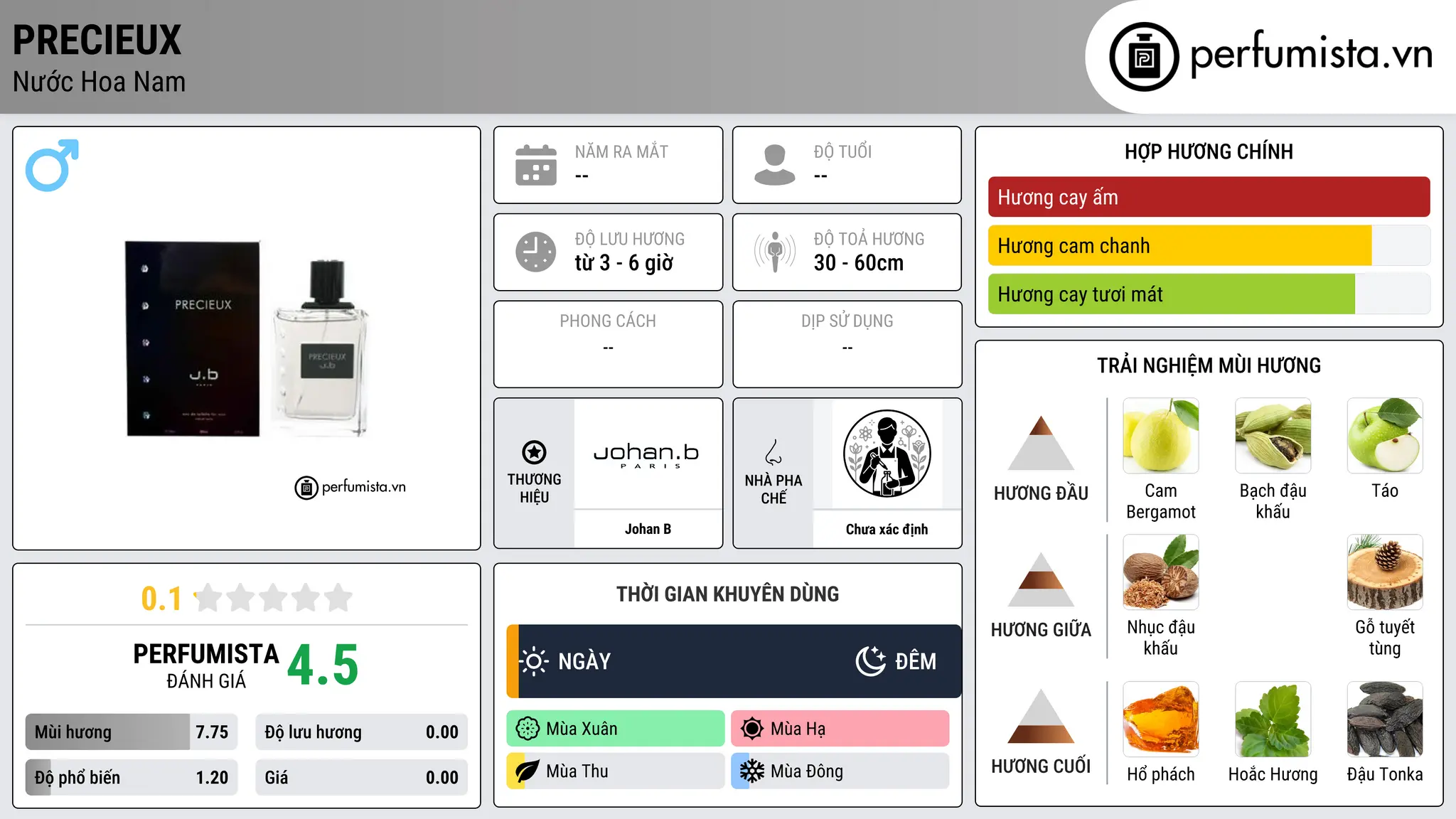
Task: Click the Dịp sử dụng label
Action: coord(847,321)
